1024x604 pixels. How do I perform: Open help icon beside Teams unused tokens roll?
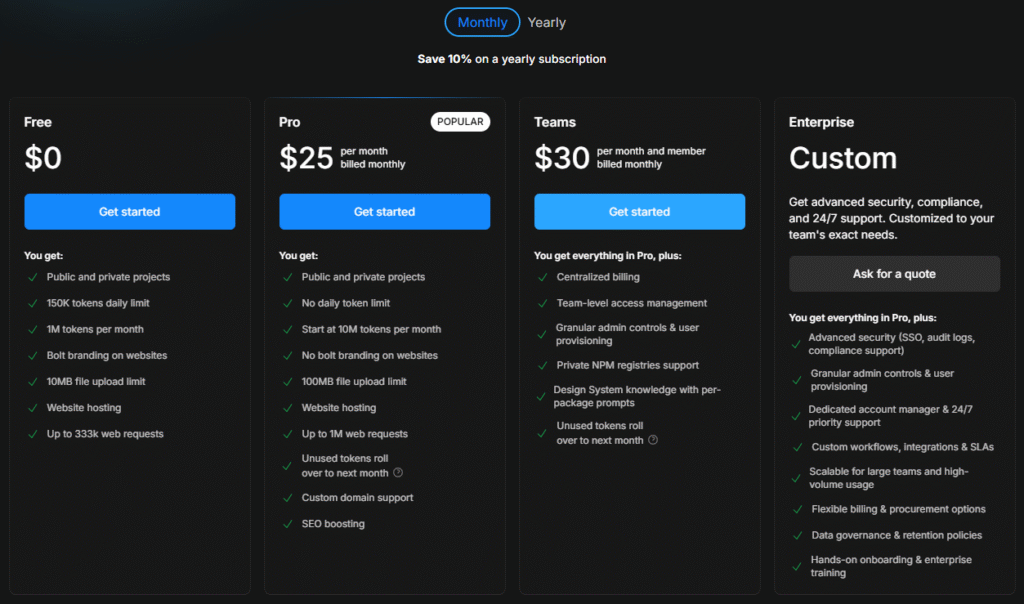652,440
